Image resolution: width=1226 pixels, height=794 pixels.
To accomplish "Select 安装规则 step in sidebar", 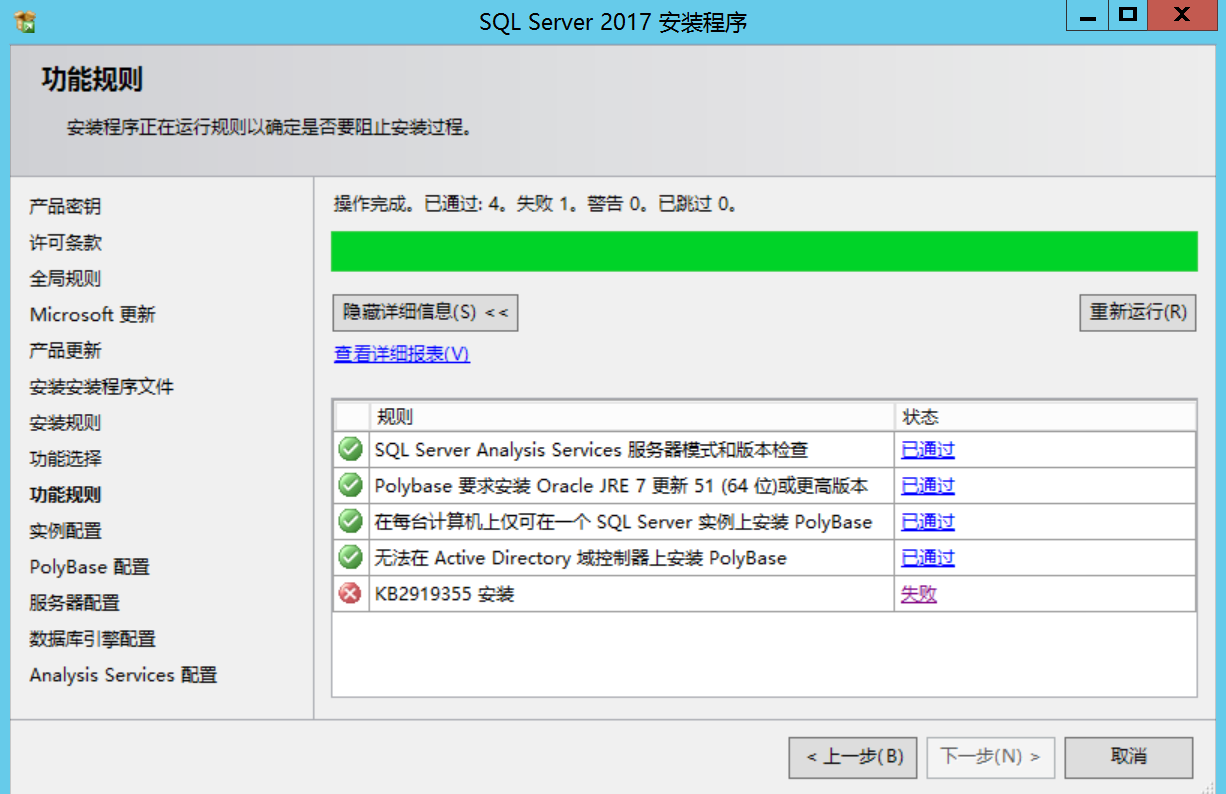I will coord(65,423).
